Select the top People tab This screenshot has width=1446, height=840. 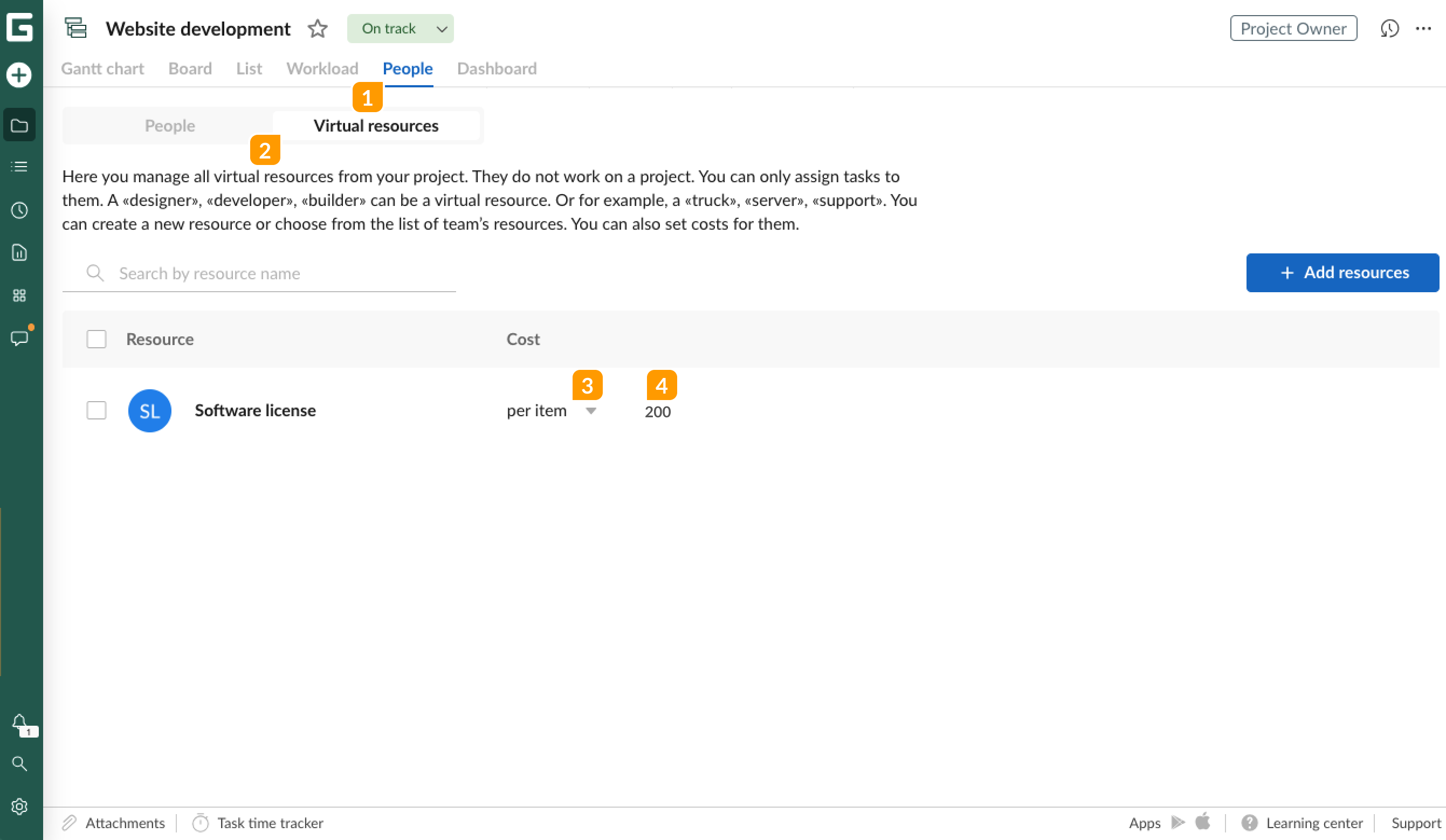(408, 68)
